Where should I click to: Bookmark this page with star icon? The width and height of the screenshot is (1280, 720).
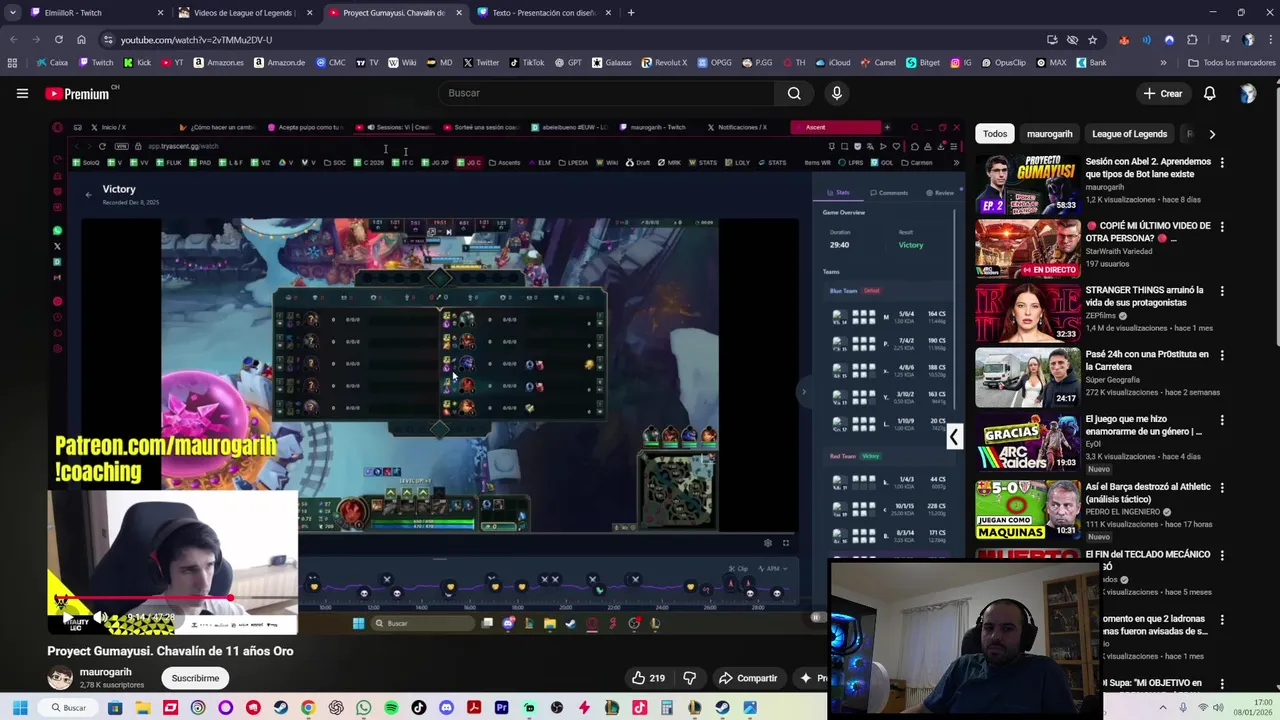pos(1092,40)
